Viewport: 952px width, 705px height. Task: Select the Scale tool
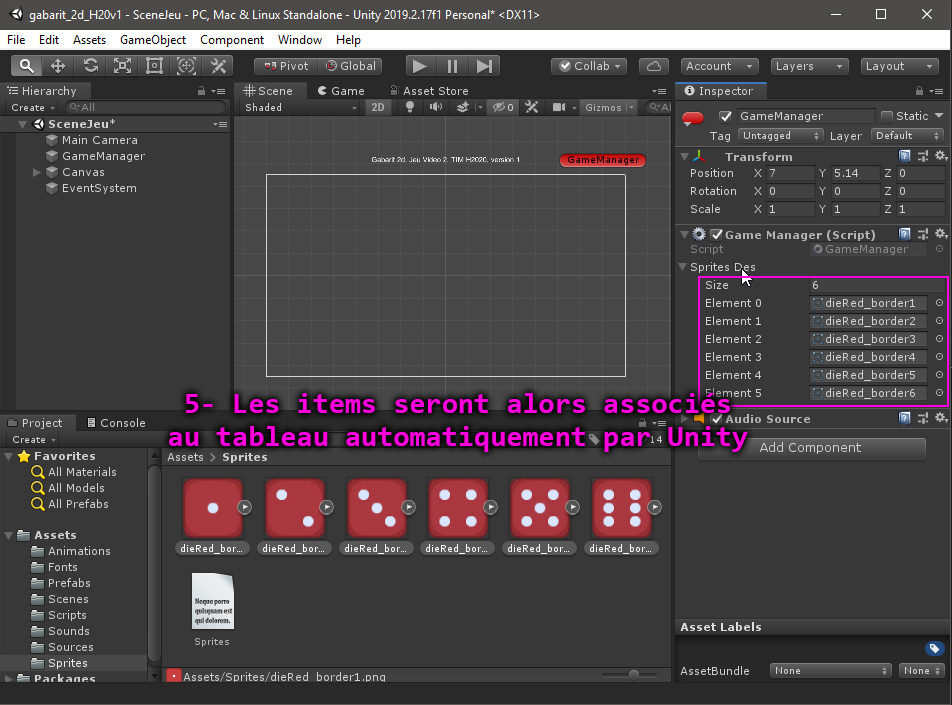pyautogui.click(x=122, y=66)
